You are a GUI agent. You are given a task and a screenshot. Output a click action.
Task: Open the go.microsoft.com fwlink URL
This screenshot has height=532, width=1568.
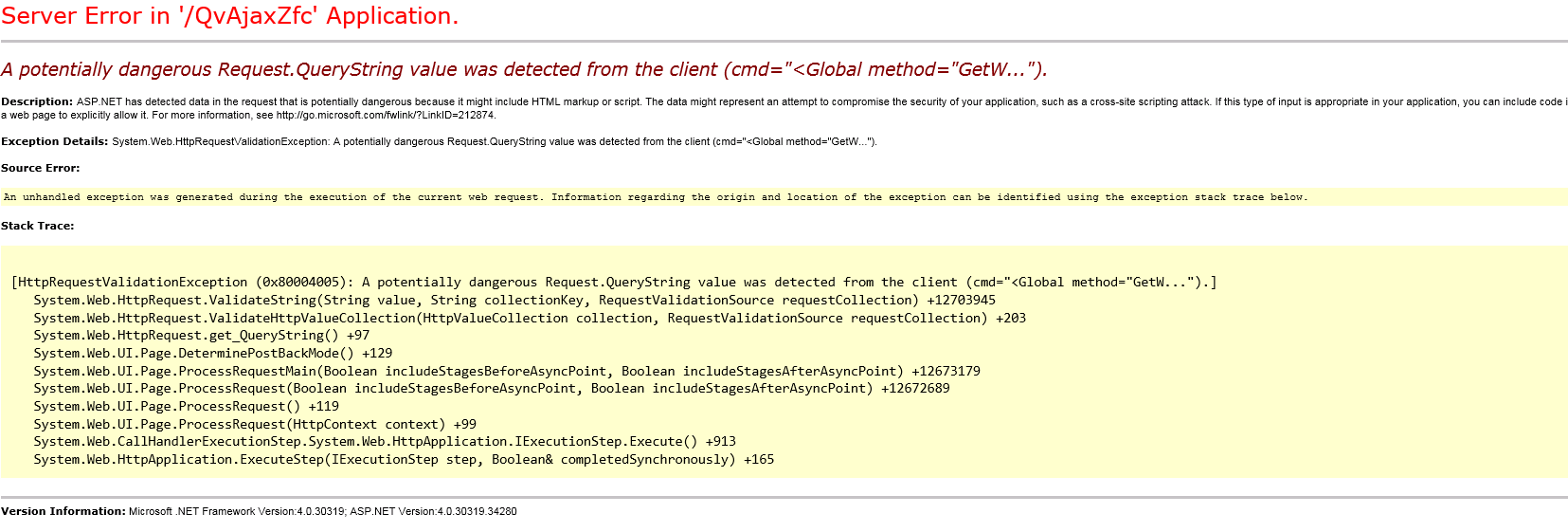(386, 115)
